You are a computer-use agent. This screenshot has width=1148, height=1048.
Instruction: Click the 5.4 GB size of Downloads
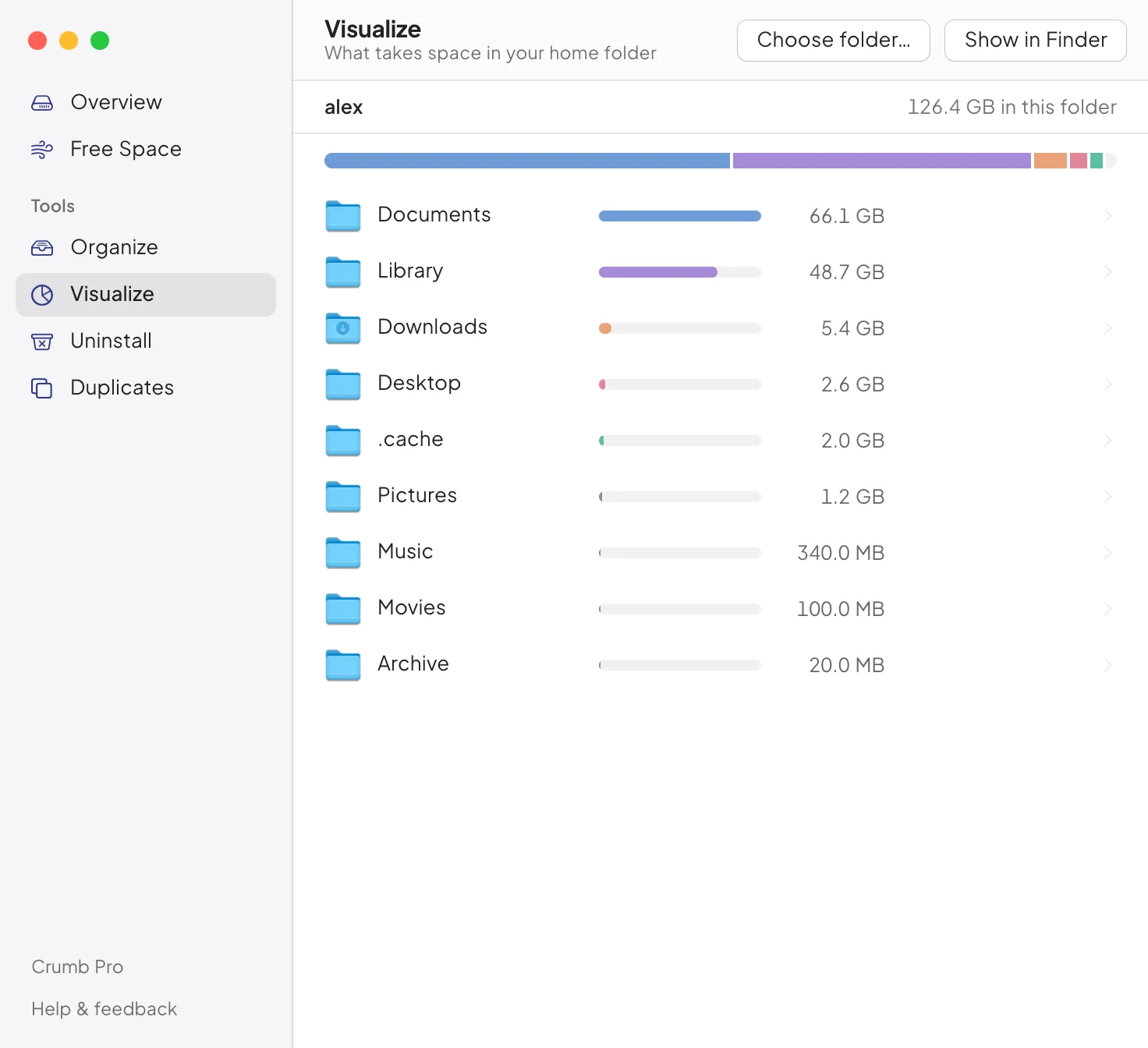coord(853,328)
